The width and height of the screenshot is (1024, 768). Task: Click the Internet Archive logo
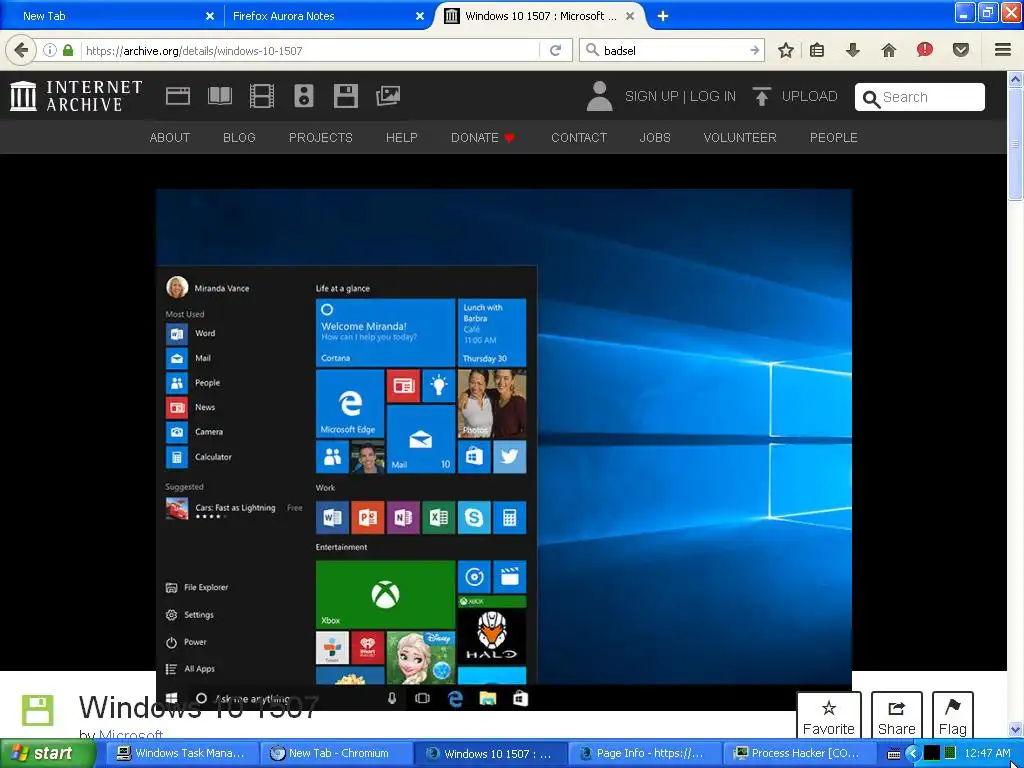(x=76, y=96)
